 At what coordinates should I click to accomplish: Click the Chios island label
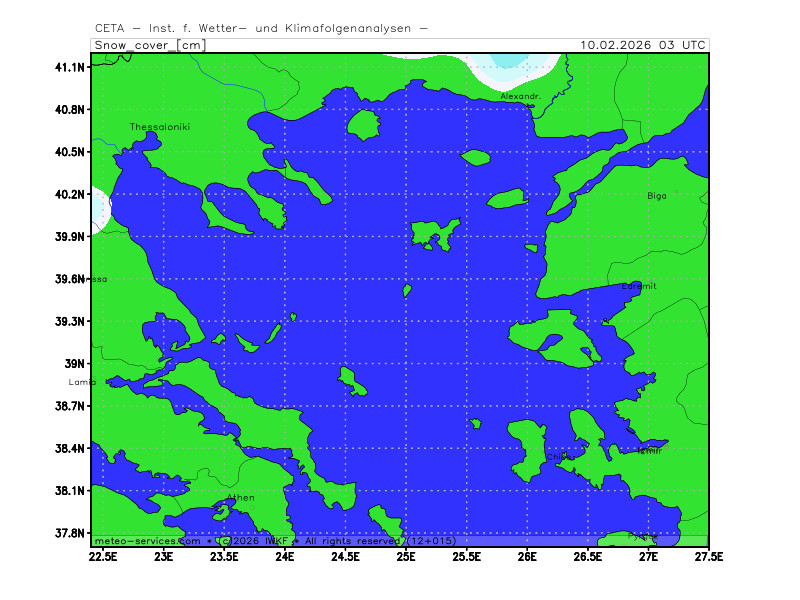click(x=558, y=457)
